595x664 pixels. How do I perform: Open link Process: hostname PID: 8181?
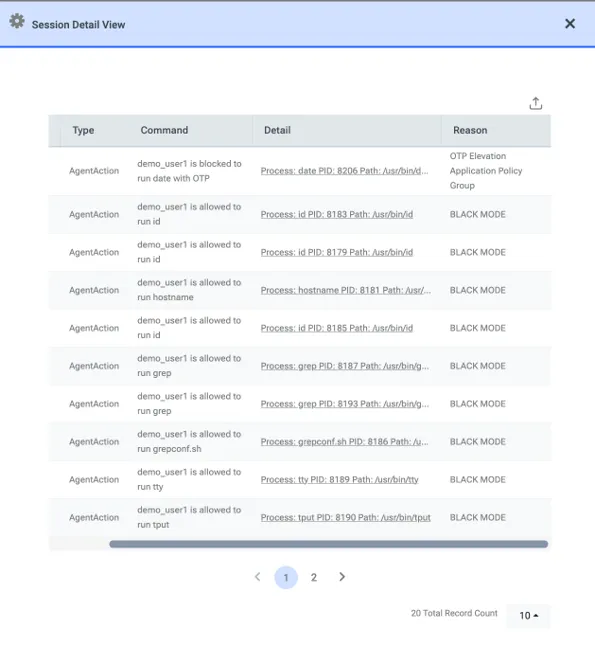click(346, 290)
